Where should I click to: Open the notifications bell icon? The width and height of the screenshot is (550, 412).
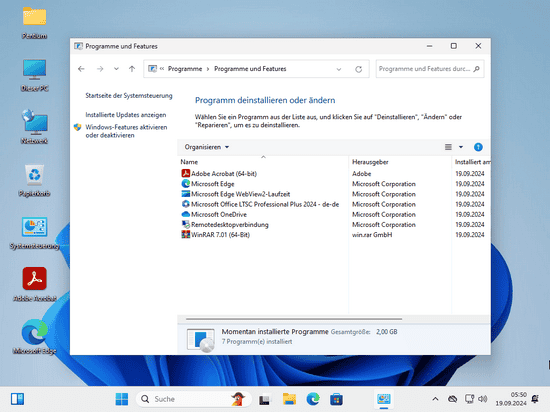click(535, 399)
